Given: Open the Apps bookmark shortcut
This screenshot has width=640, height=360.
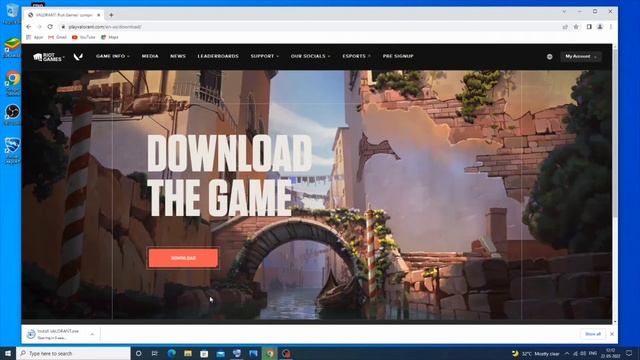Looking at the screenshot, I should click(x=35, y=37).
